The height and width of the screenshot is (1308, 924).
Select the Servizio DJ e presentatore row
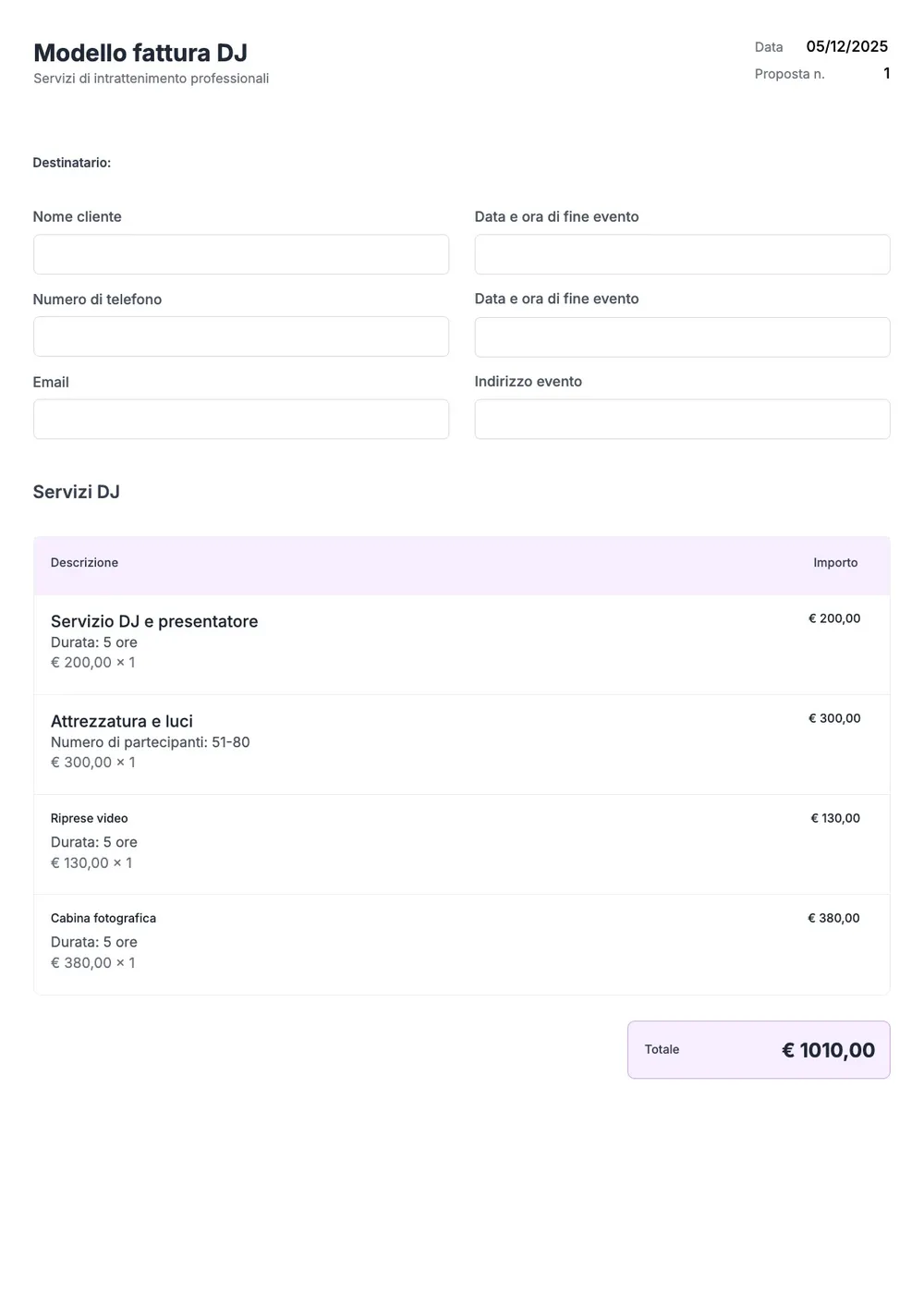[462, 644]
